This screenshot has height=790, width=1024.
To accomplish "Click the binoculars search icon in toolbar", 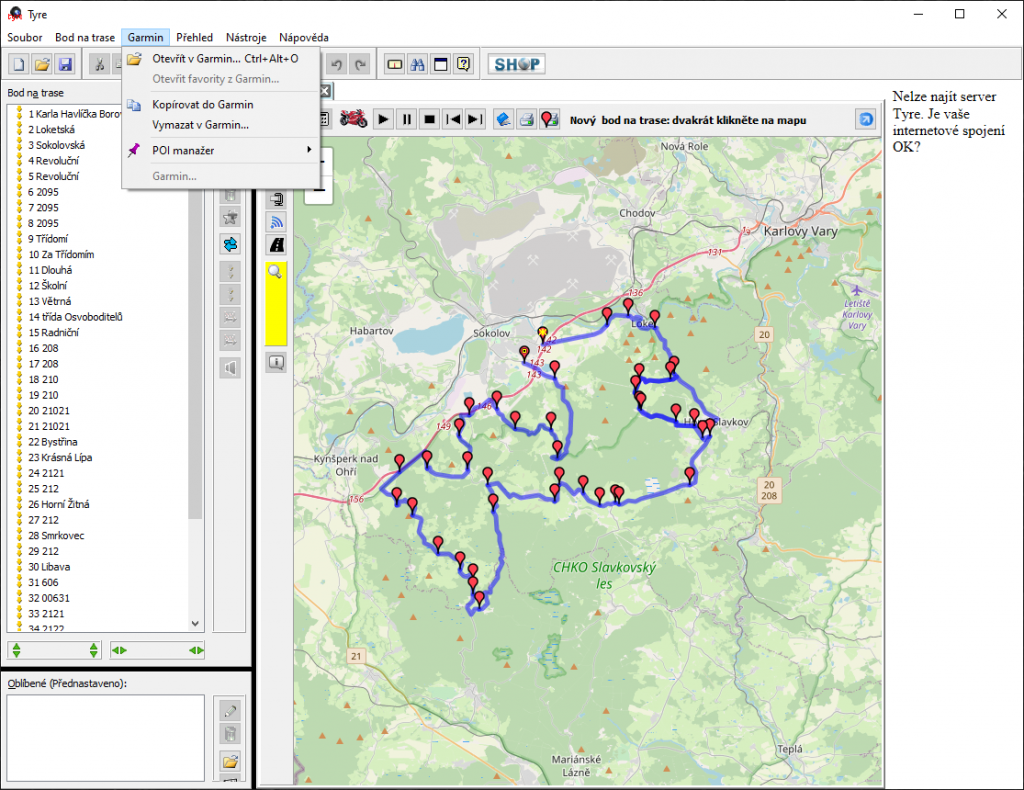I will pyautogui.click(x=418, y=64).
